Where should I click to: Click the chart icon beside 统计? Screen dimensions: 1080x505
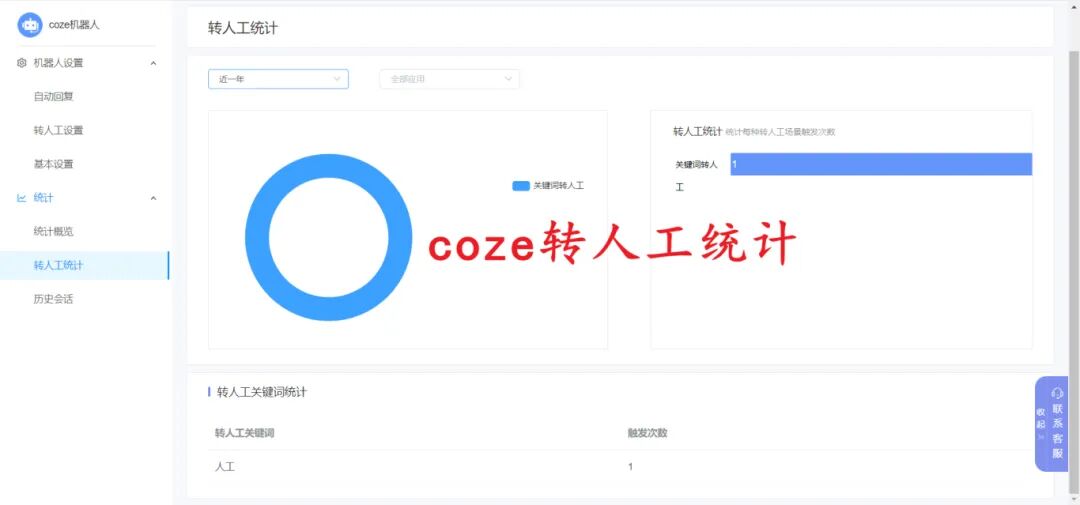click(x=21, y=198)
